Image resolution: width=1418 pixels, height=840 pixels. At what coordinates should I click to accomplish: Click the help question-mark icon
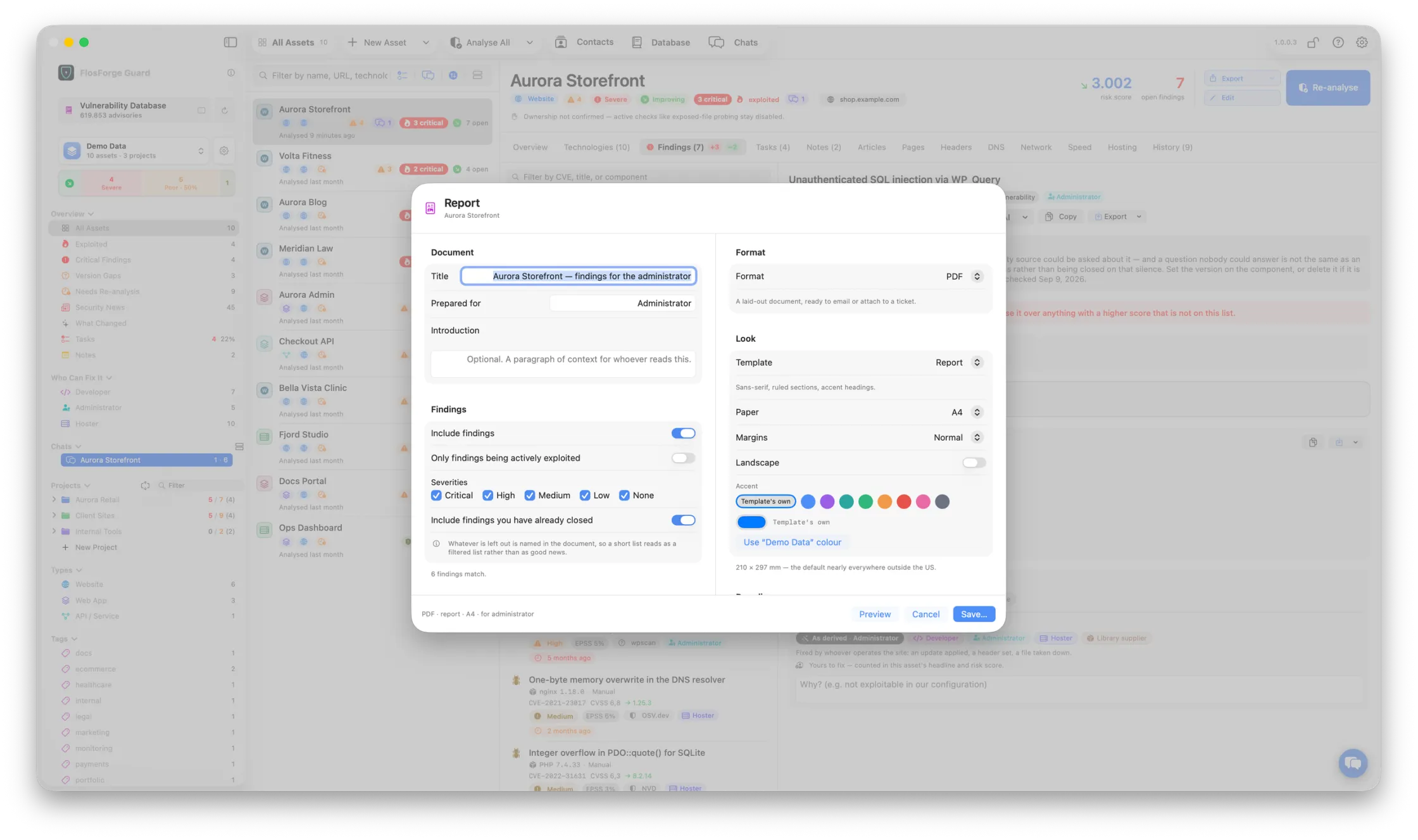(x=1338, y=42)
